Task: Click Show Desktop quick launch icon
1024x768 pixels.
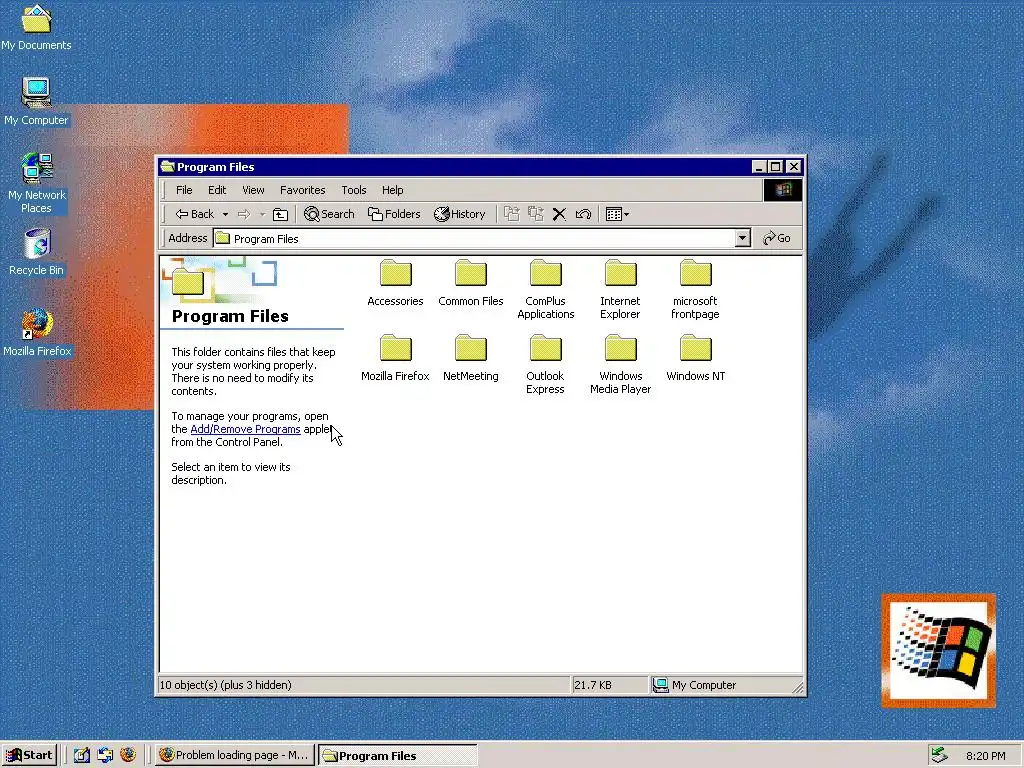Action: point(82,756)
